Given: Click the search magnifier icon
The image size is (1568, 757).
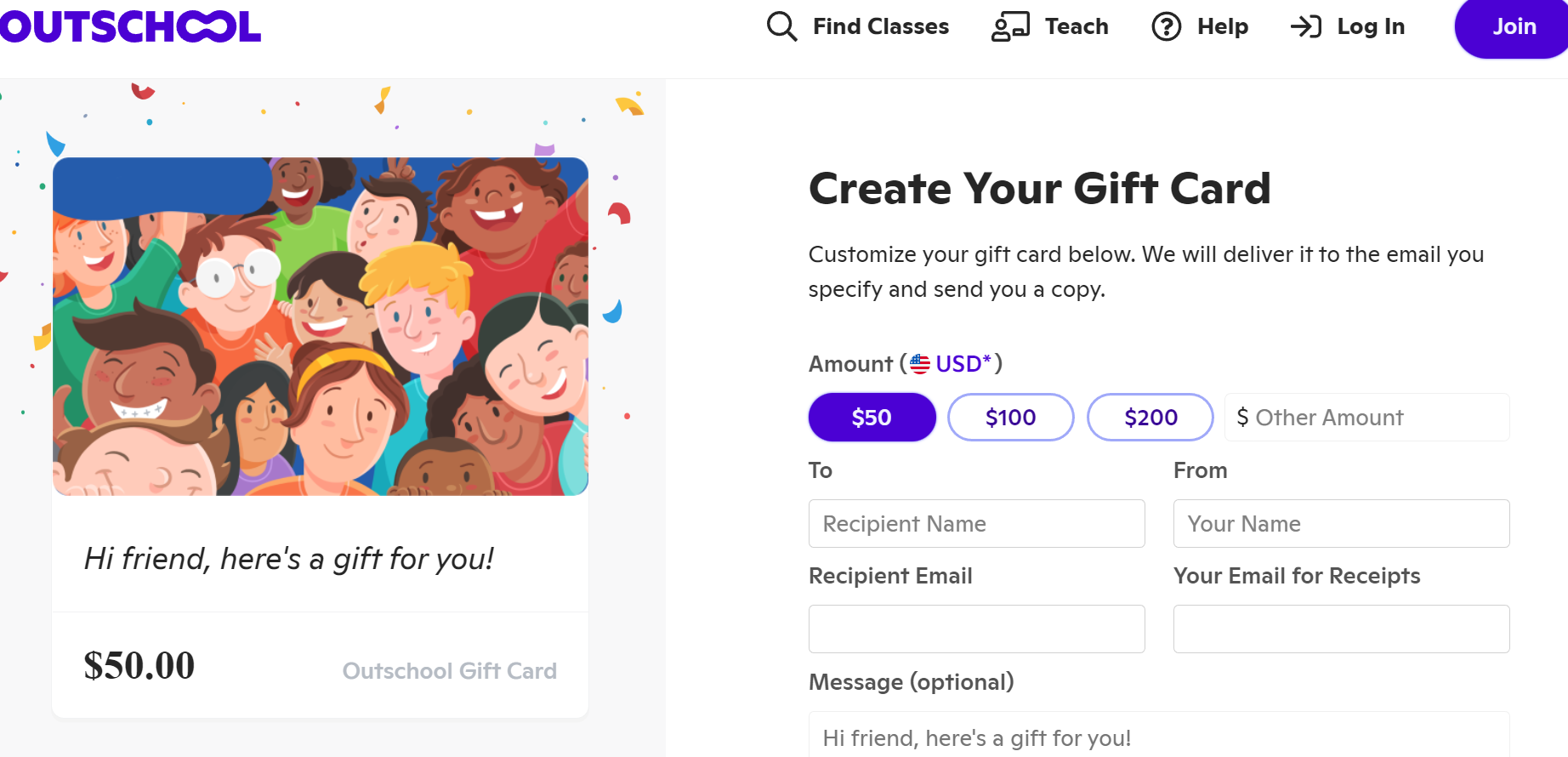Looking at the screenshot, I should point(781,26).
